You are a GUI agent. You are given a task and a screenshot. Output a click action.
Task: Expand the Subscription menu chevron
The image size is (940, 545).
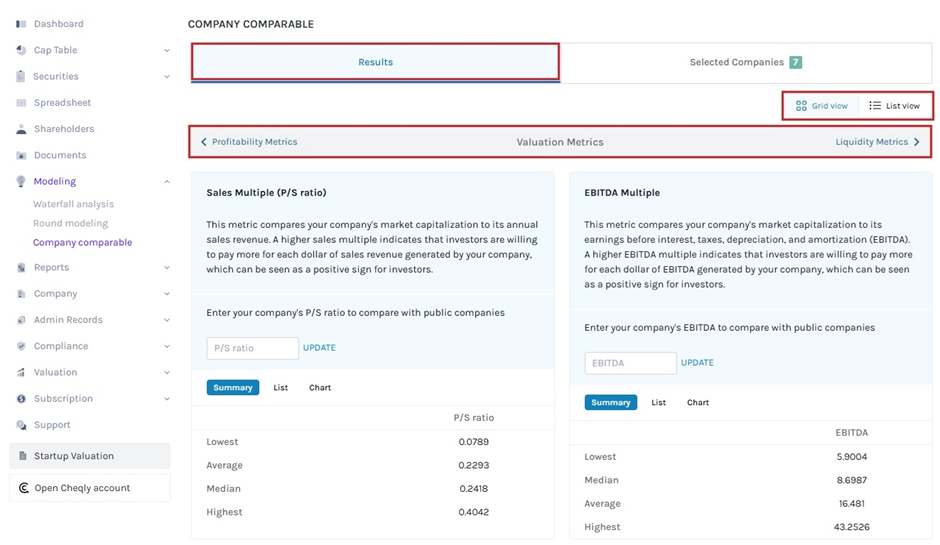(x=167, y=399)
